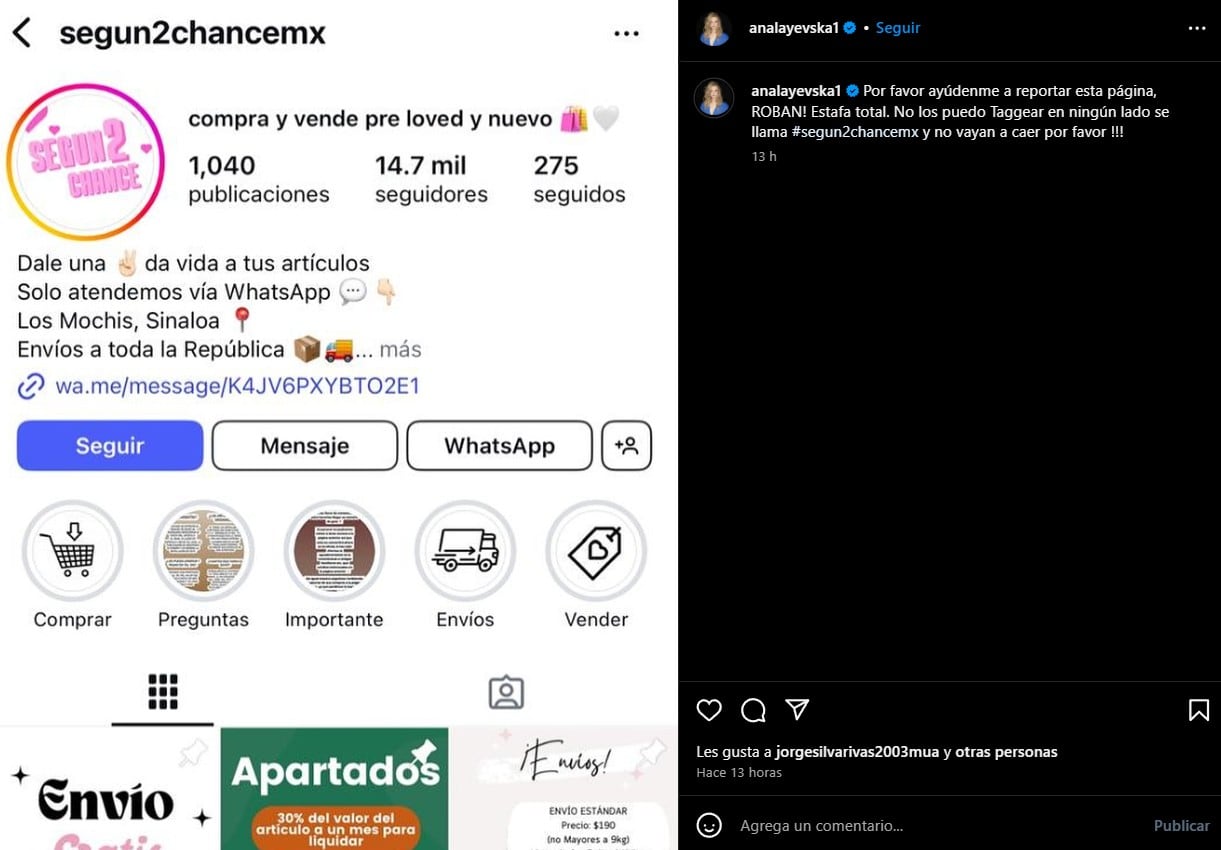1221x850 pixels.
Task: Save the post with the bookmark icon
Action: [x=1198, y=710]
